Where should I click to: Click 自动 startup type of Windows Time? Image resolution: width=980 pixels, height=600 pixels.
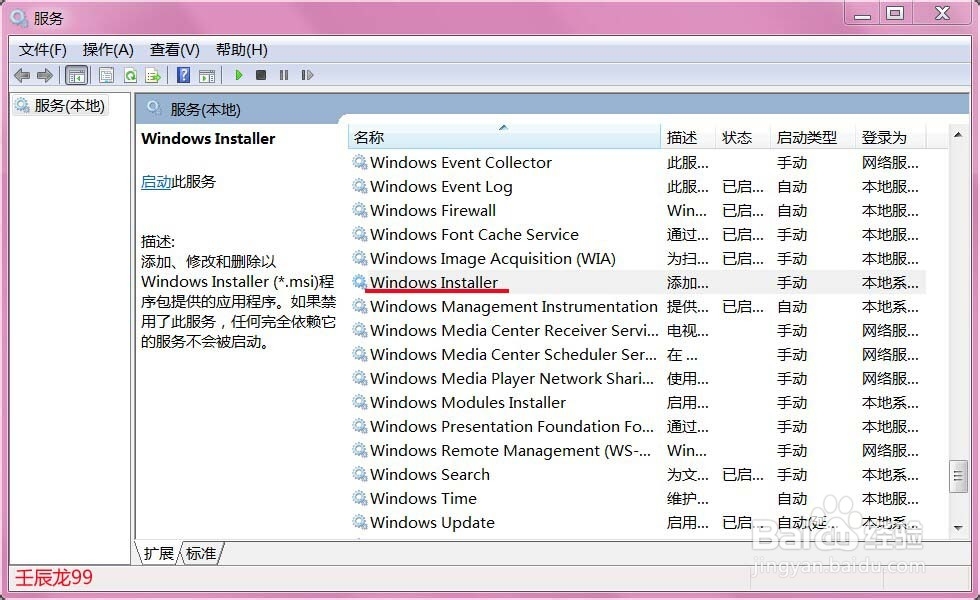coord(792,499)
